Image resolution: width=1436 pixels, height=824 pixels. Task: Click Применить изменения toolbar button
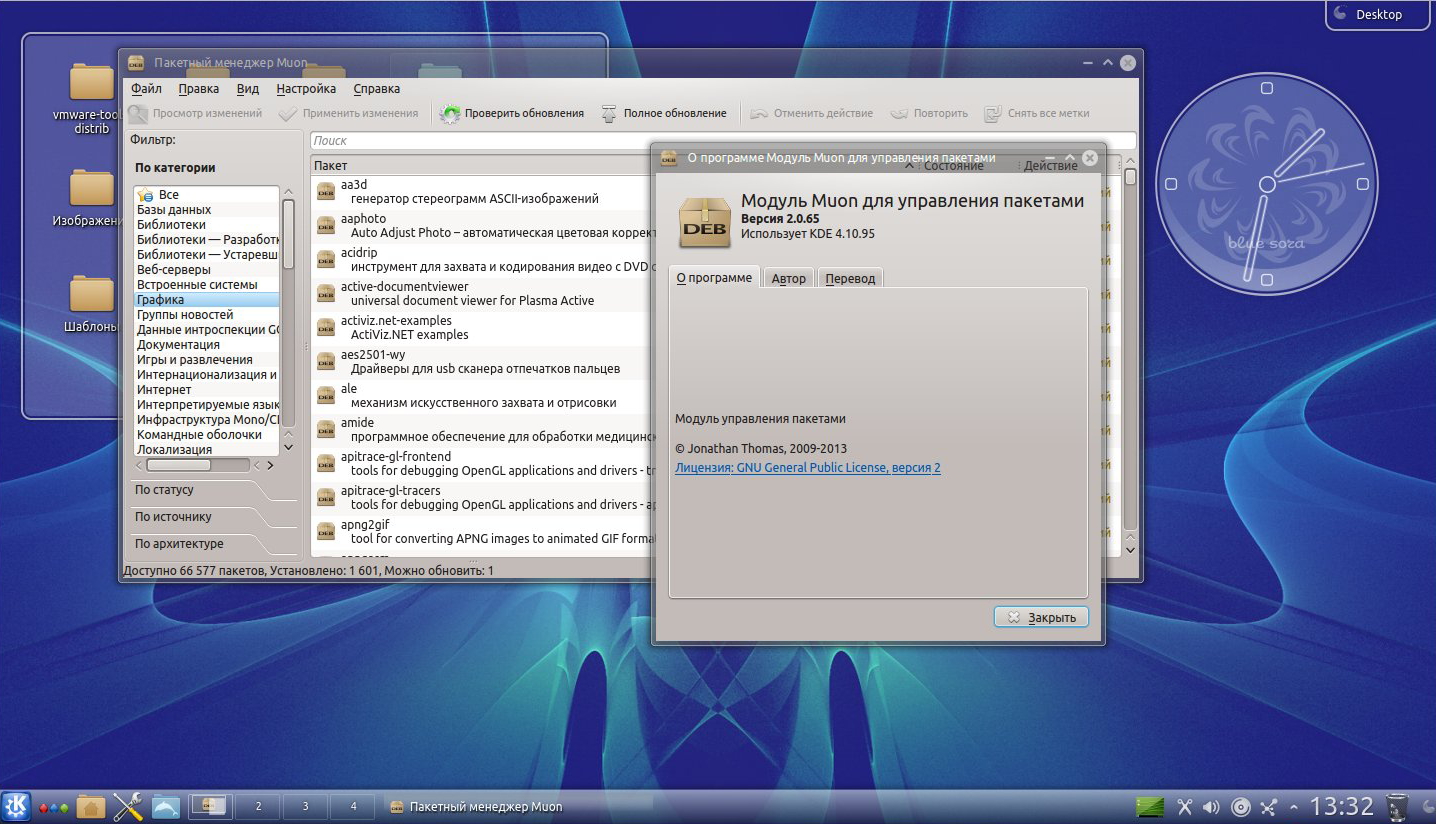[348, 114]
